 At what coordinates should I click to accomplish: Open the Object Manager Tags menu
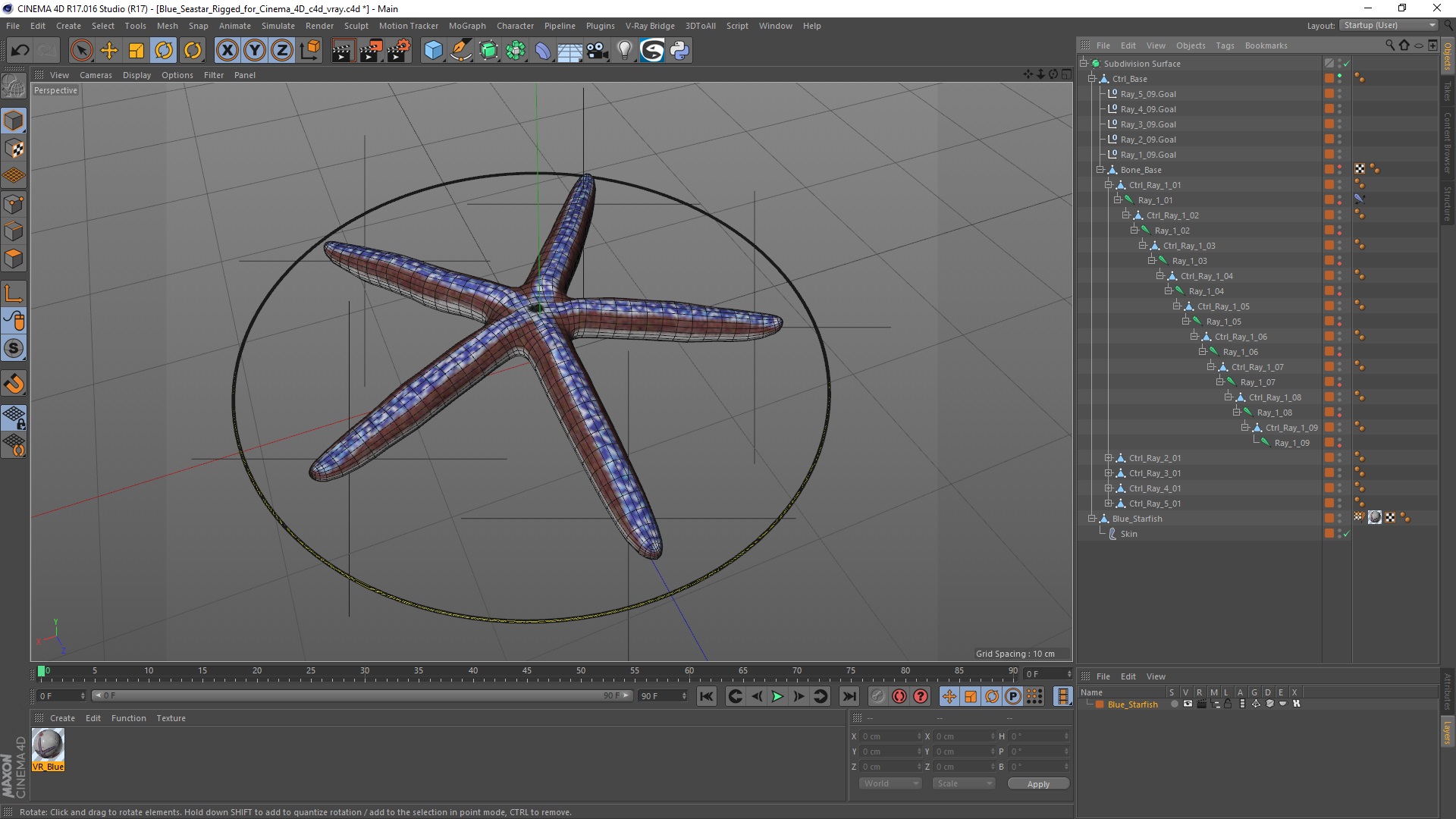(x=1225, y=45)
